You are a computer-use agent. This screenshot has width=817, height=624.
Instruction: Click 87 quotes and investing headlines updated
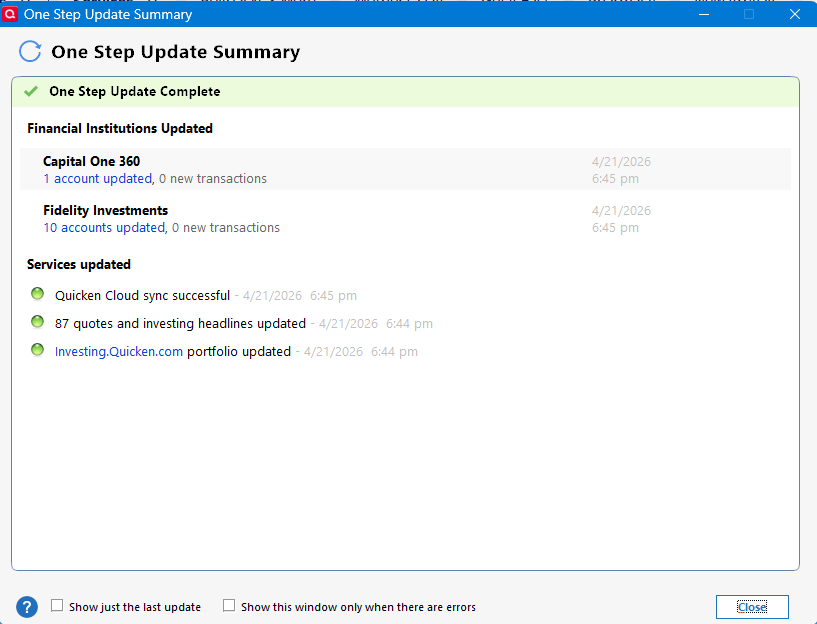pyautogui.click(x=180, y=323)
